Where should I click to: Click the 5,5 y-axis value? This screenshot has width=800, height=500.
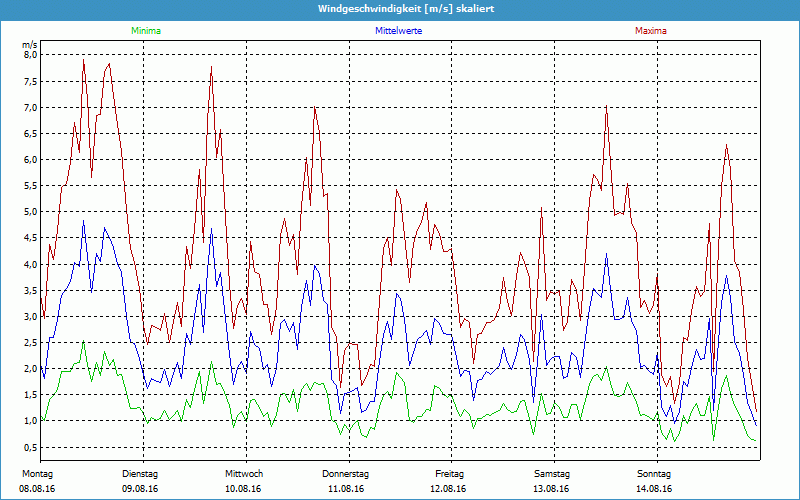[x=31, y=186]
